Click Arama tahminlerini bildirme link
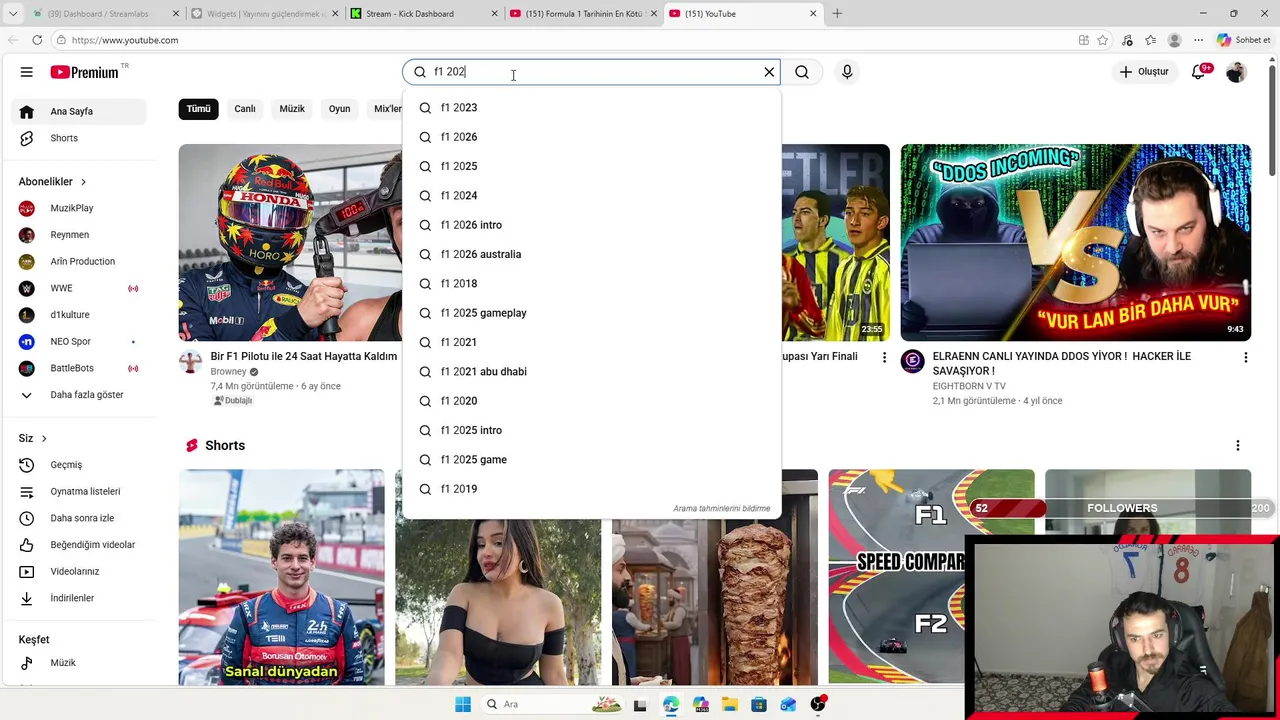 coord(721,509)
